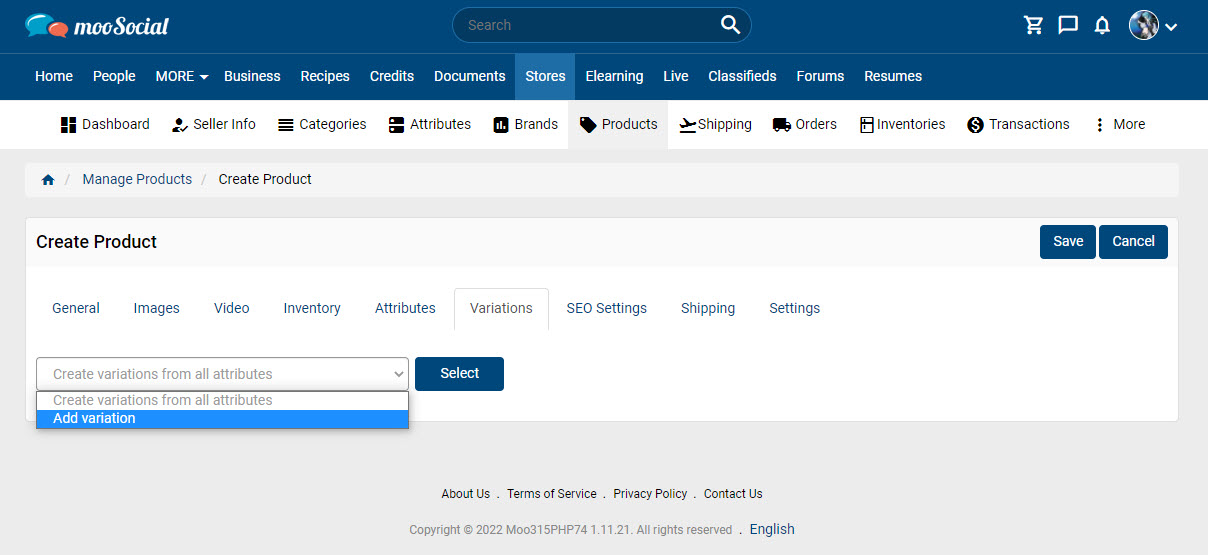Open Live in navigation

click(676, 76)
